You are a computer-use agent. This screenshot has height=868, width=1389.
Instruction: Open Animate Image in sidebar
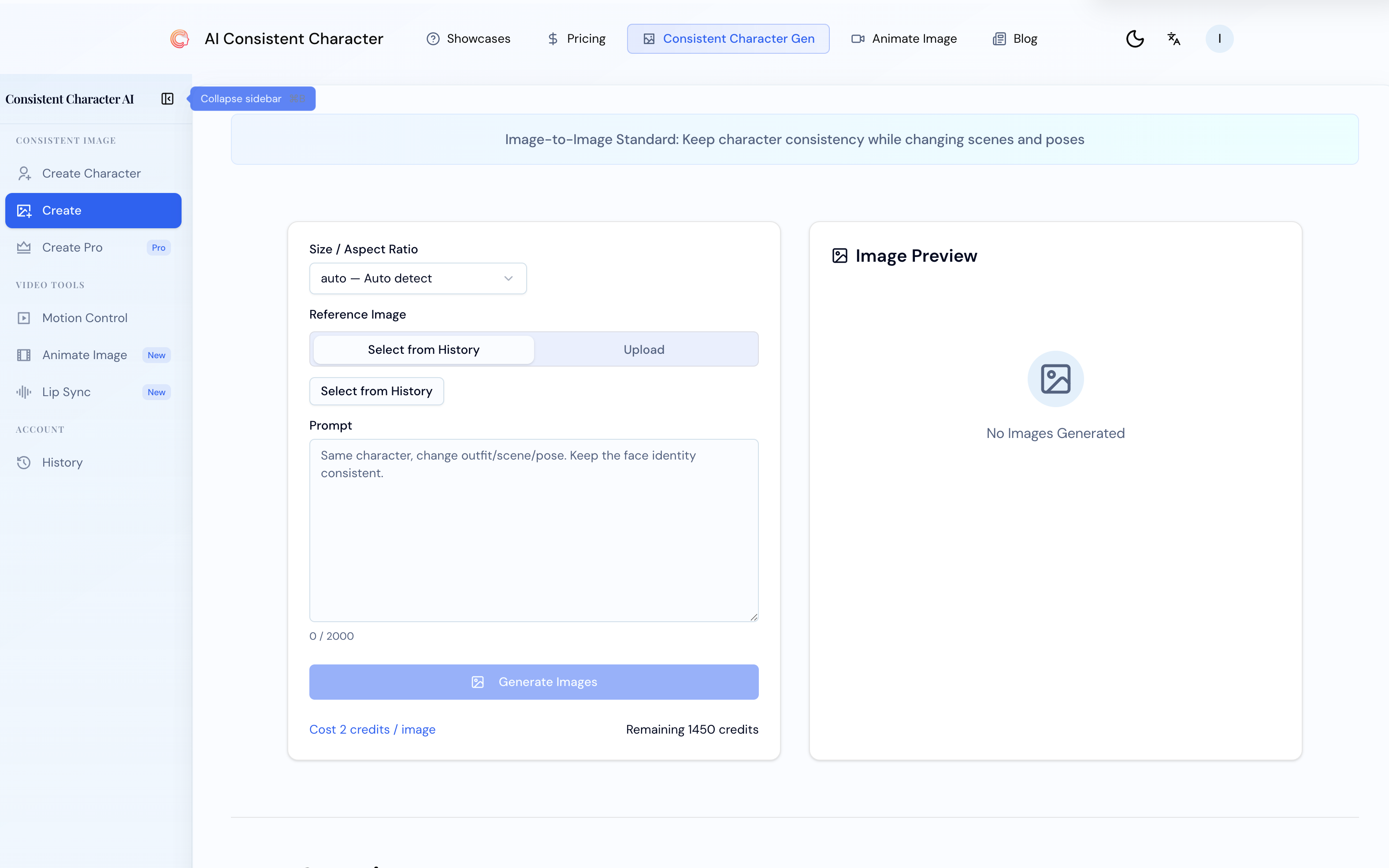point(84,356)
